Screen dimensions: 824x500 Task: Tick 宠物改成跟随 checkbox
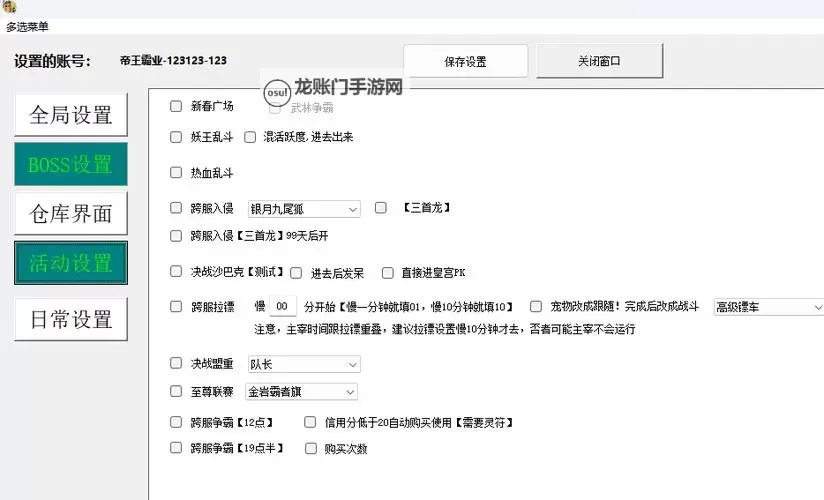click(536, 307)
